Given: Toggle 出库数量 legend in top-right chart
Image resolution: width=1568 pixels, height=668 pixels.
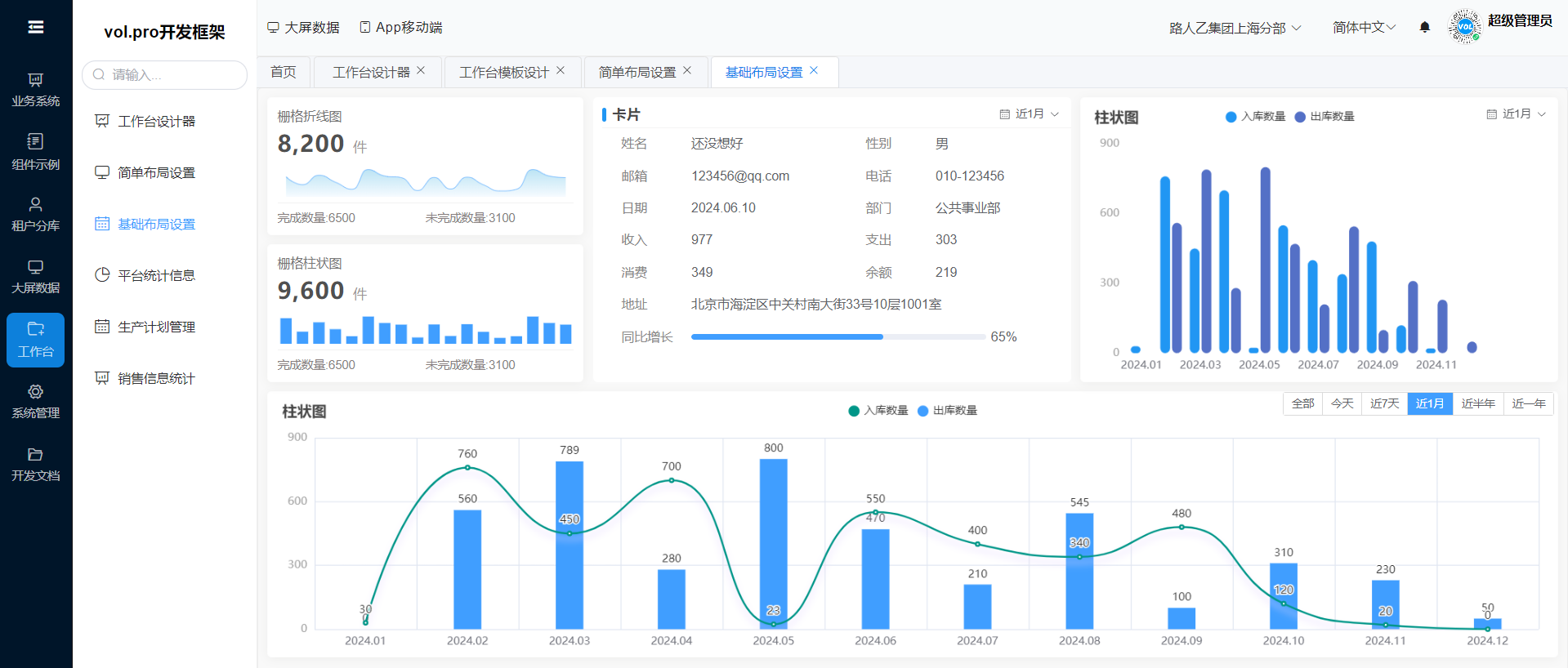Looking at the screenshot, I should coord(1325,117).
